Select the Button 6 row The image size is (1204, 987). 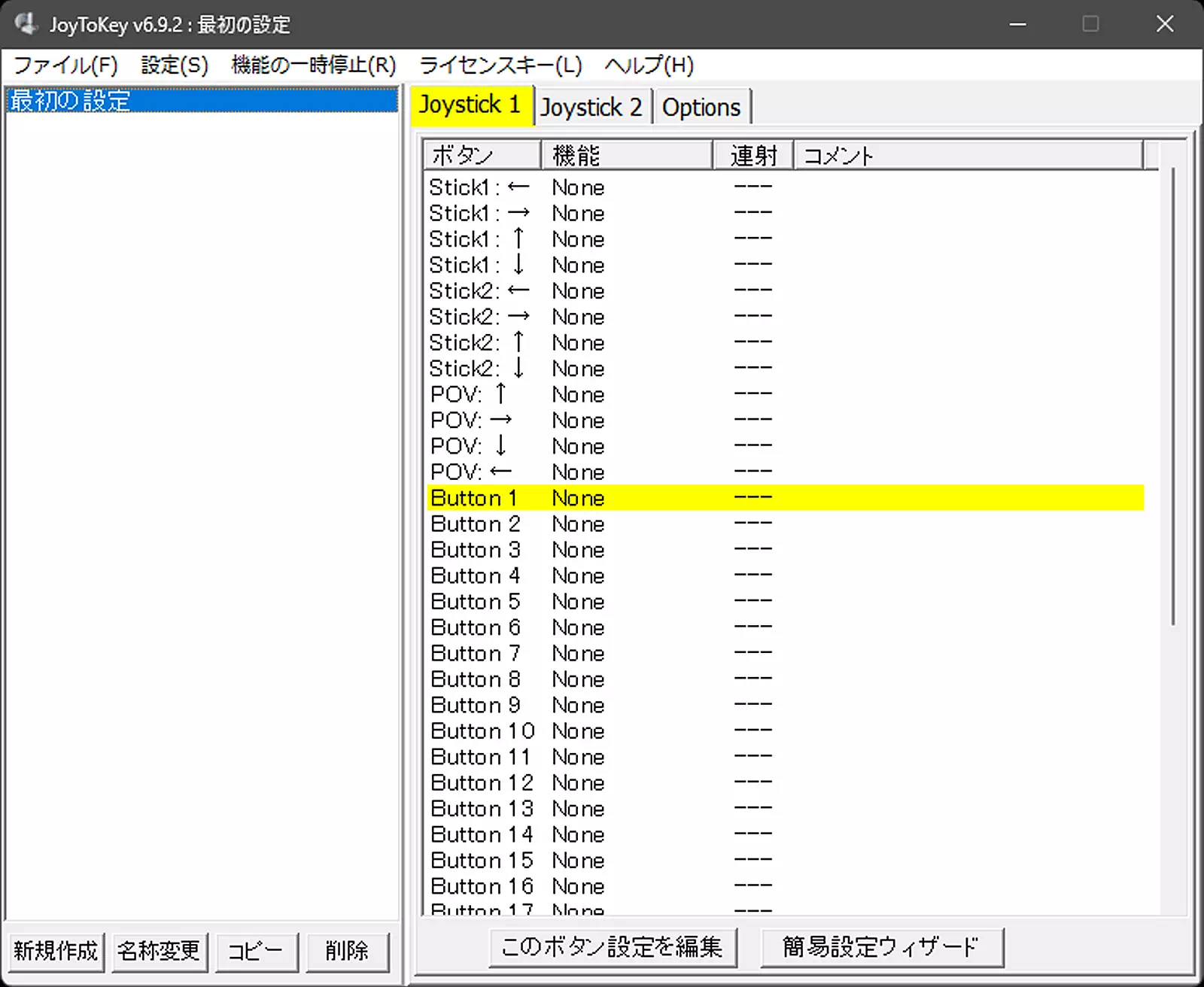coord(786,627)
